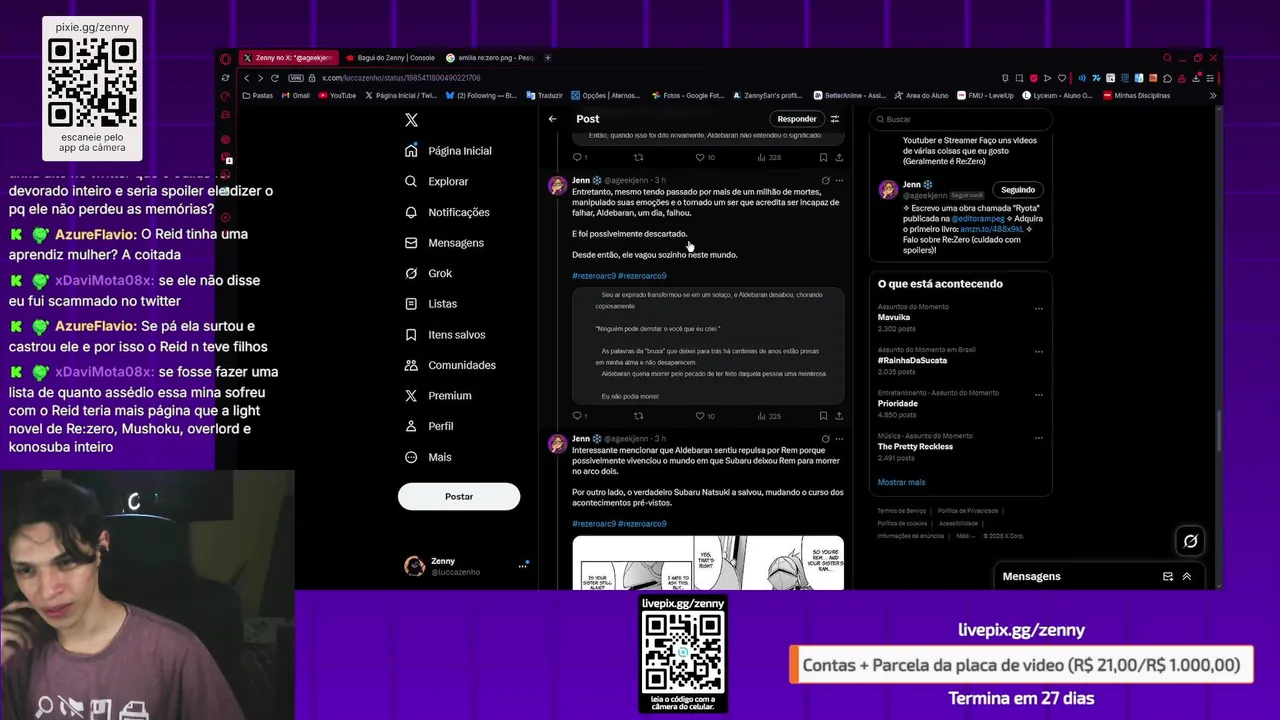
Task: Open Perfil in the X sidebar
Action: click(x=429, y=426)
